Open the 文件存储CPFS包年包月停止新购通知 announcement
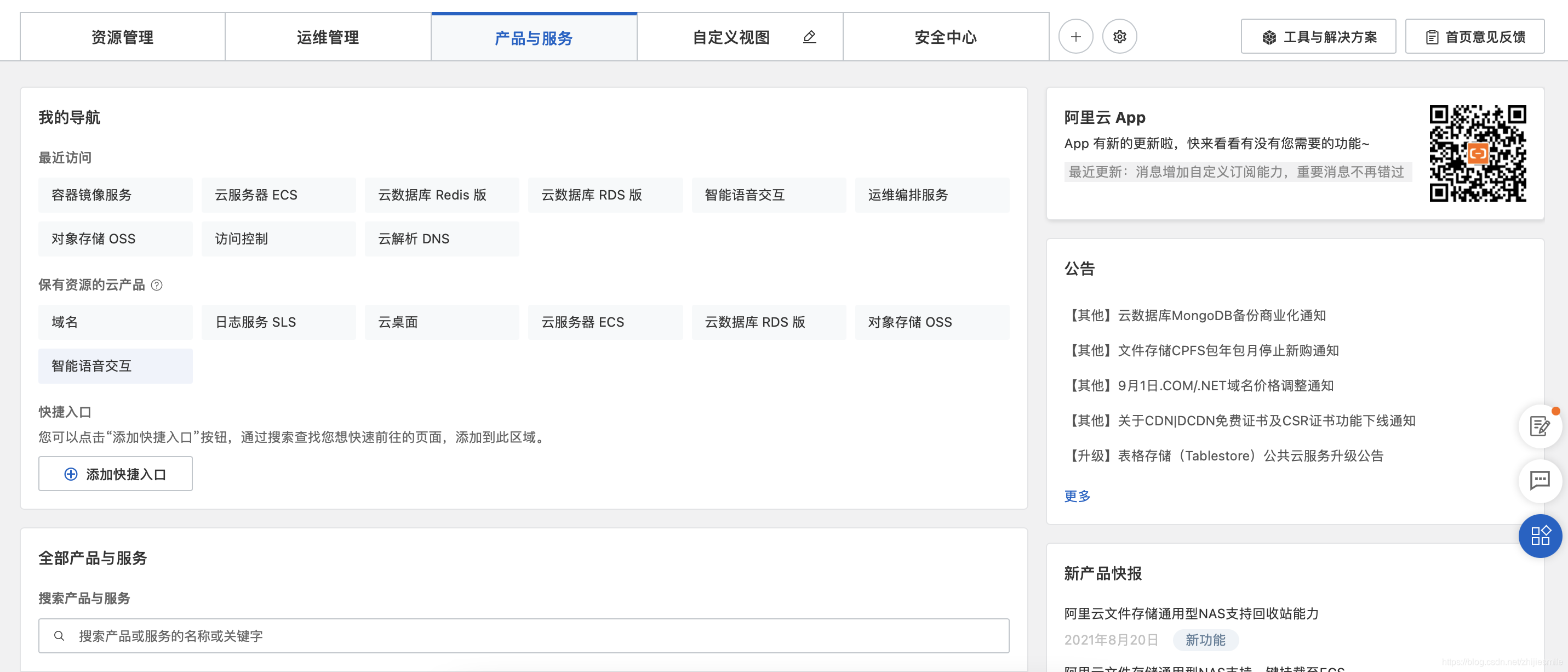 [x=1201, y=350]
